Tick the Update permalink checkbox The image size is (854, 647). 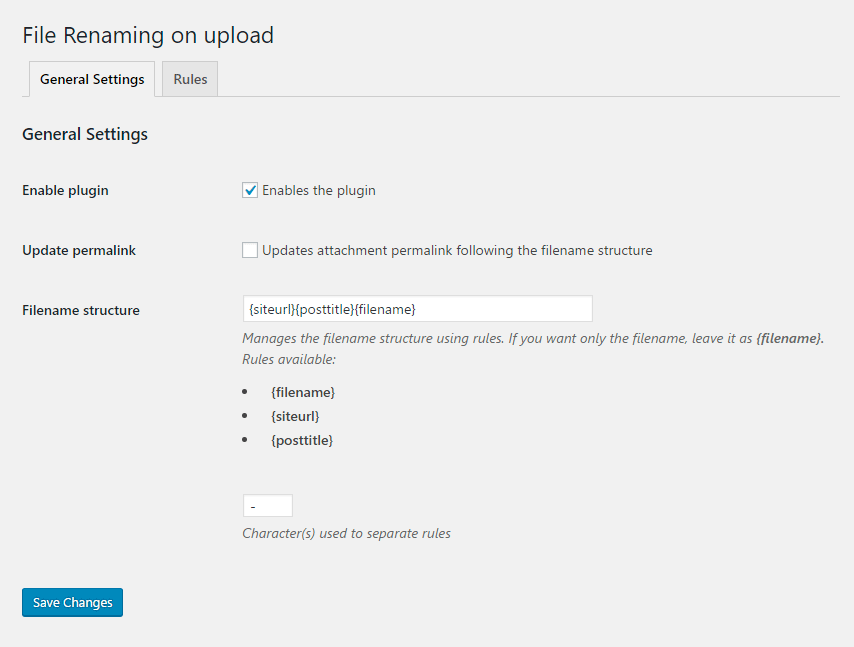[250, 250]
